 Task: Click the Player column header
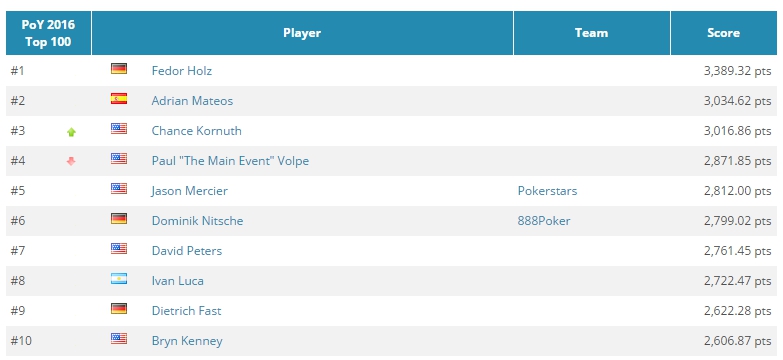tap(303, 33)
